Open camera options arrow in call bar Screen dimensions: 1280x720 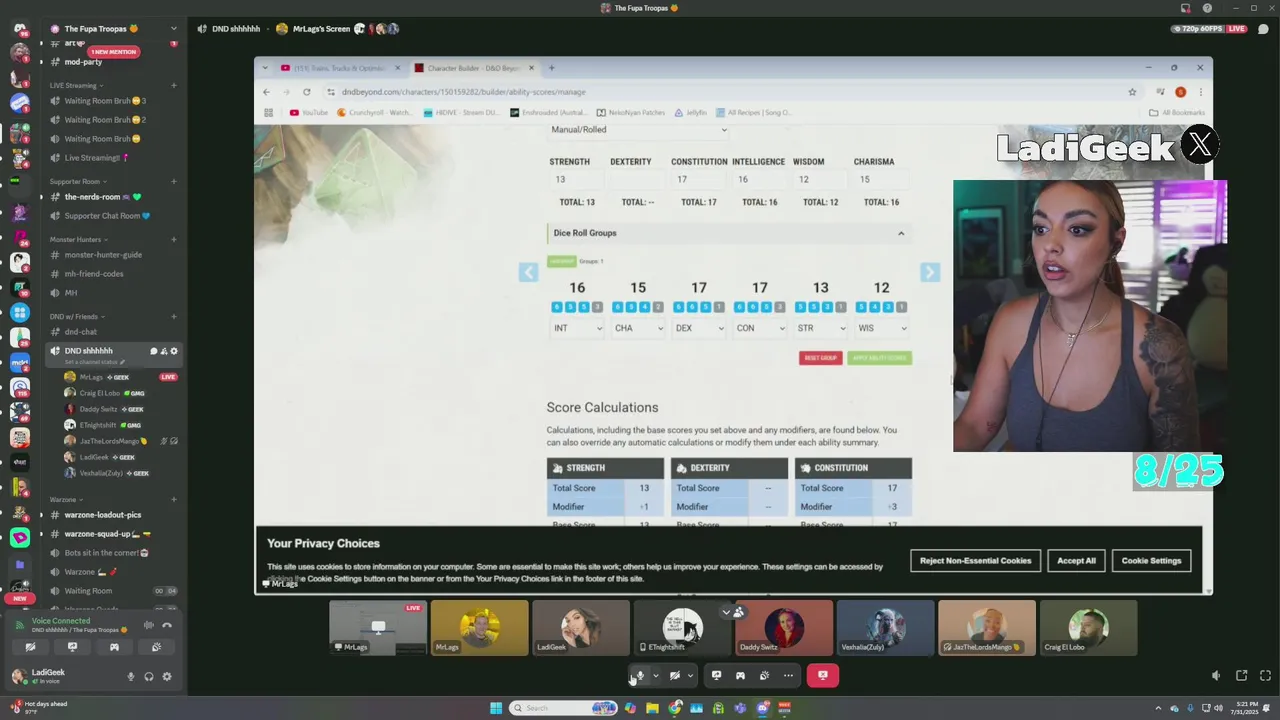pyautogui.click(x=690, y=676)
